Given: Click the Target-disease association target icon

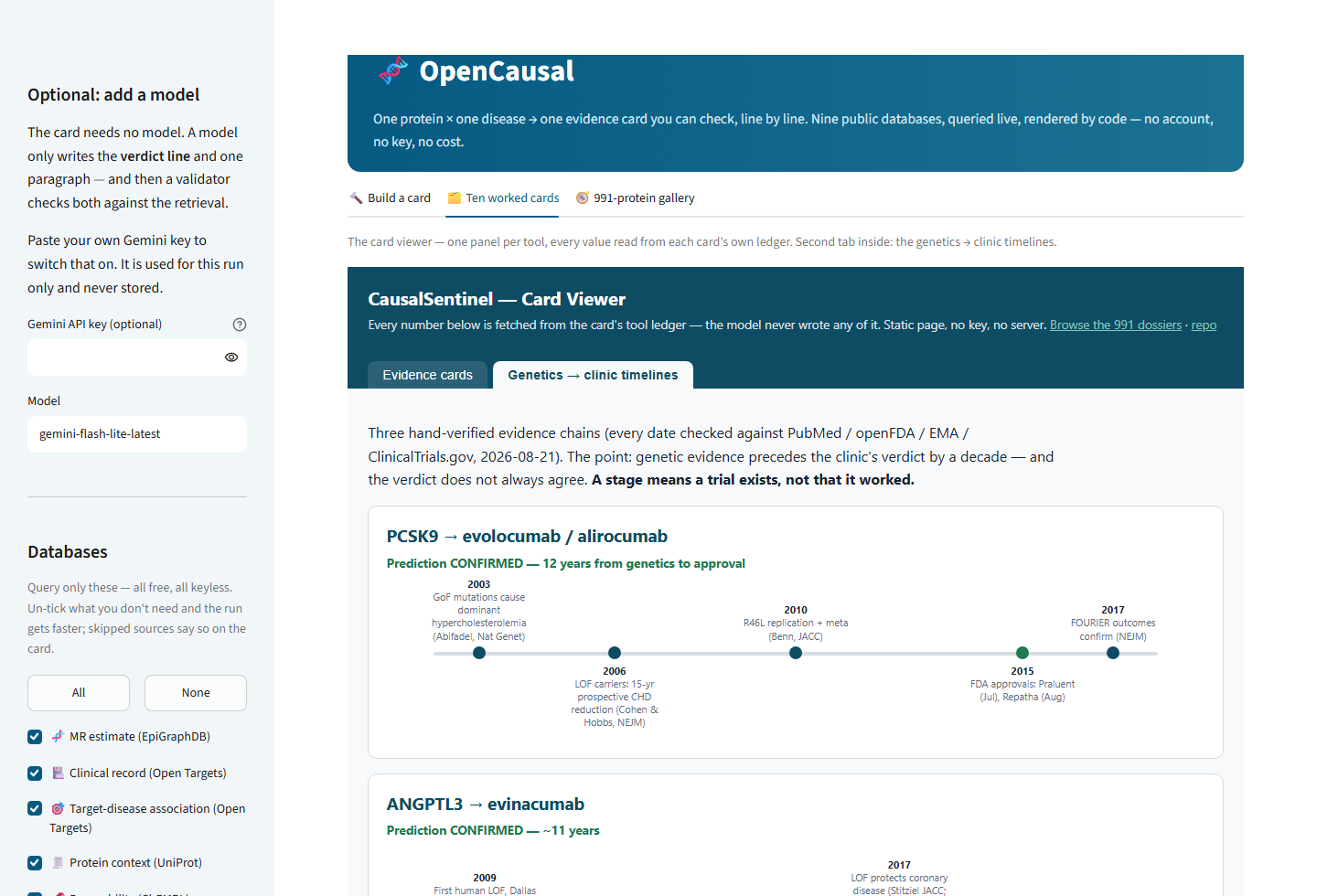Looking at the screenshot, I should [58, 808].
